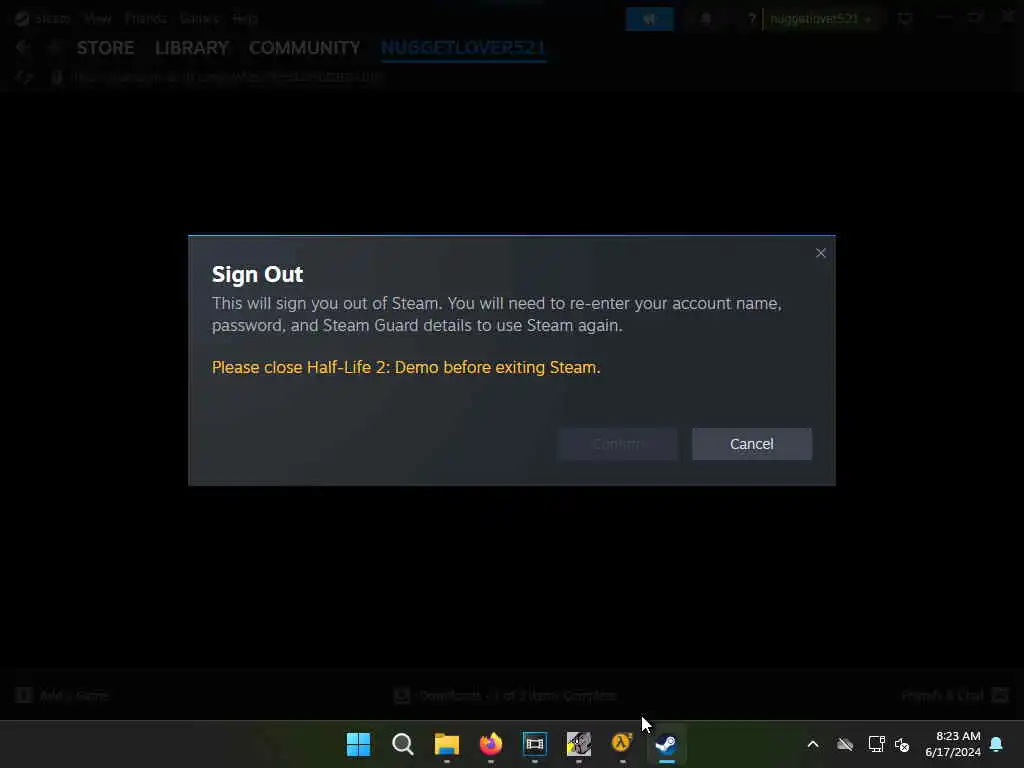Click the Big Picture mode monitor icon
This screenshot has width=1024, height=768.
904,19
